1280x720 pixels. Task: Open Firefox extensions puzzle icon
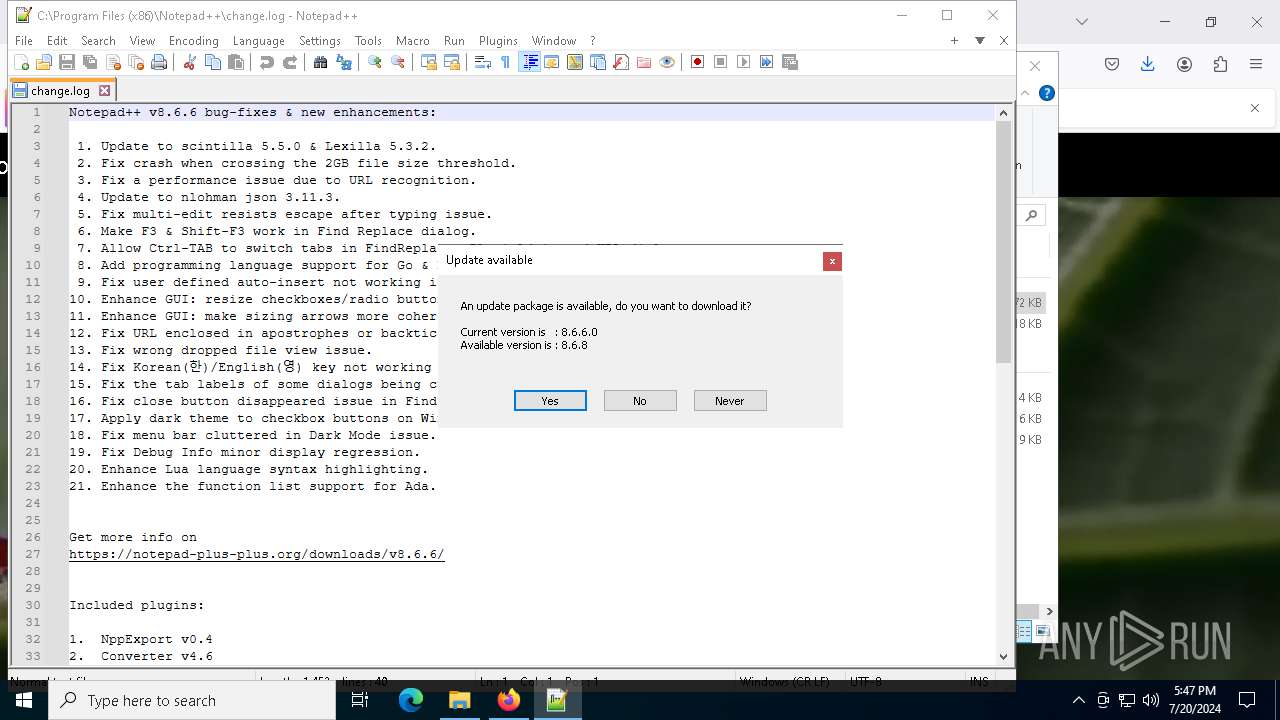[x=1220, y=64]
